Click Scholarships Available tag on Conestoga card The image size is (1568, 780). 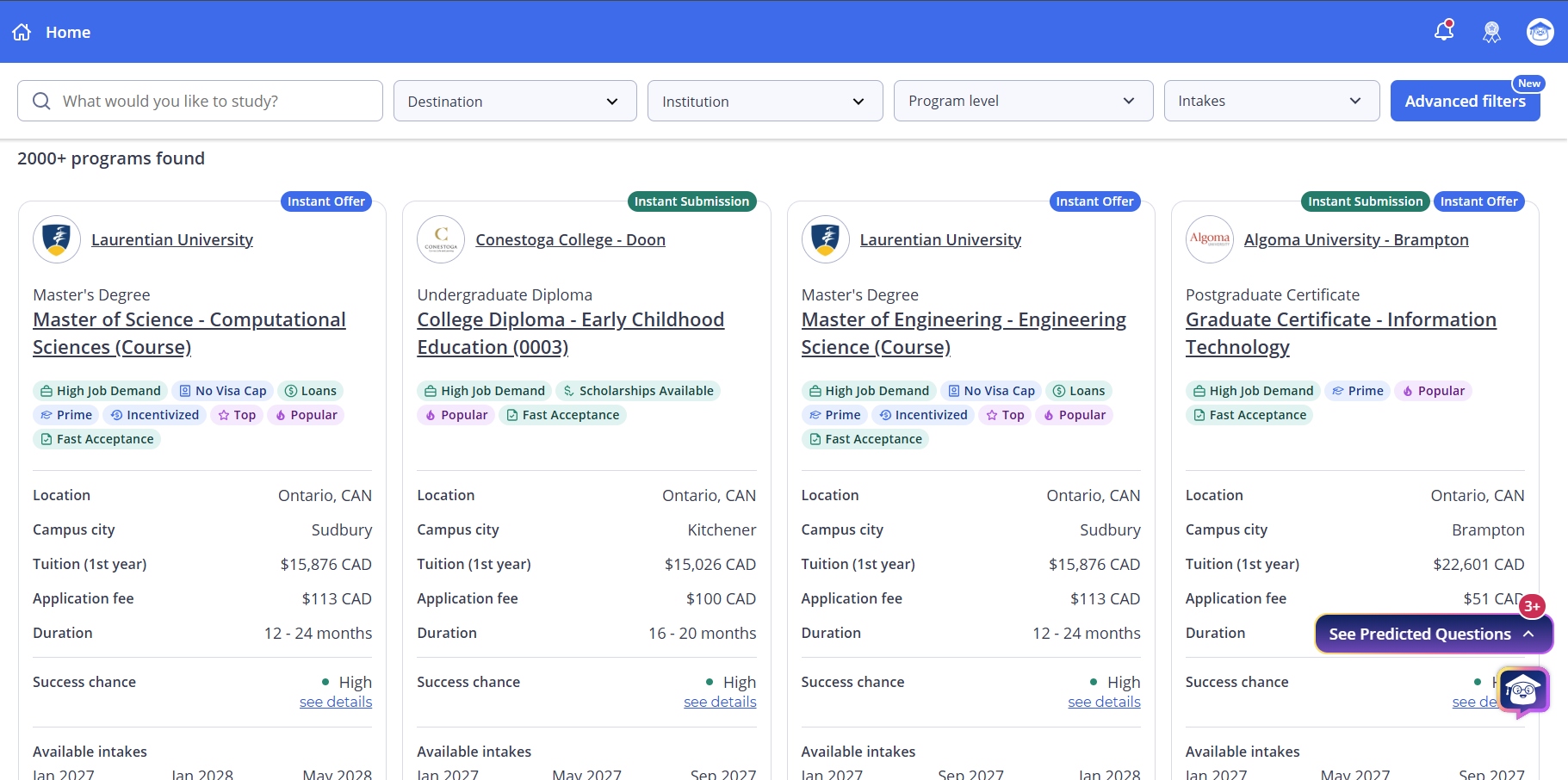click(x=638, y=391)
